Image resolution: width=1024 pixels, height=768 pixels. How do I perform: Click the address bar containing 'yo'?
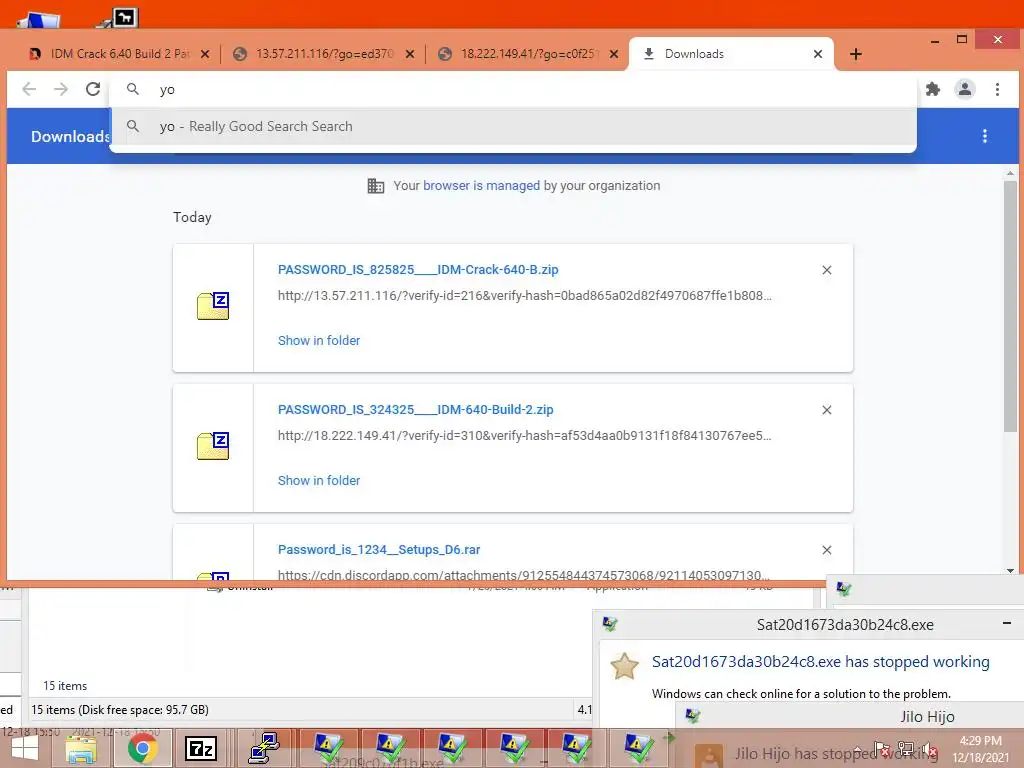click(513, 89)
